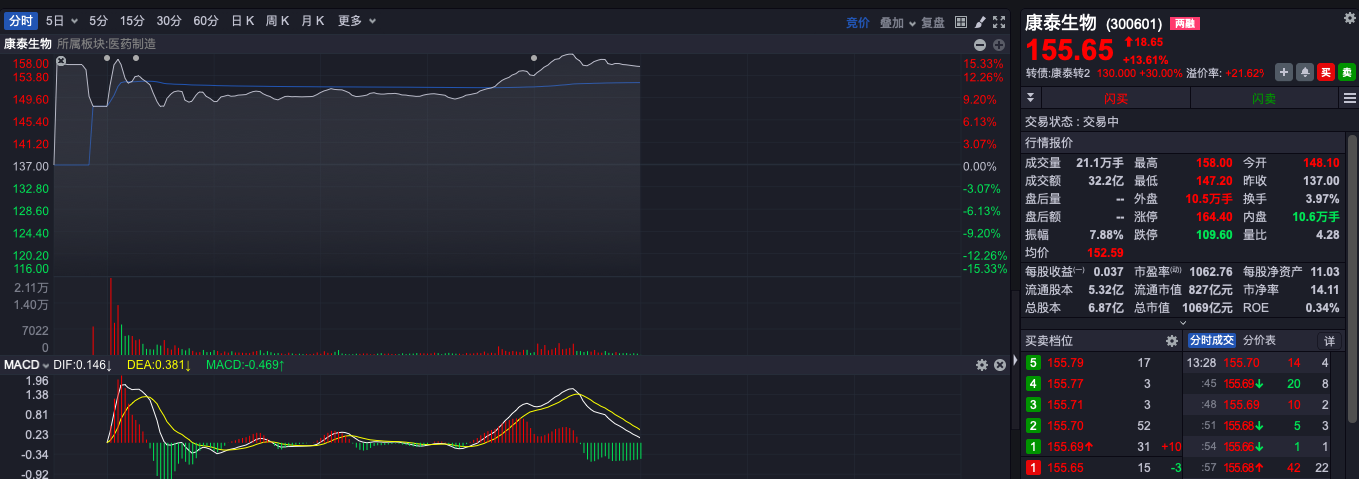Zoom out chart with minus icon

tap(981, 45)
